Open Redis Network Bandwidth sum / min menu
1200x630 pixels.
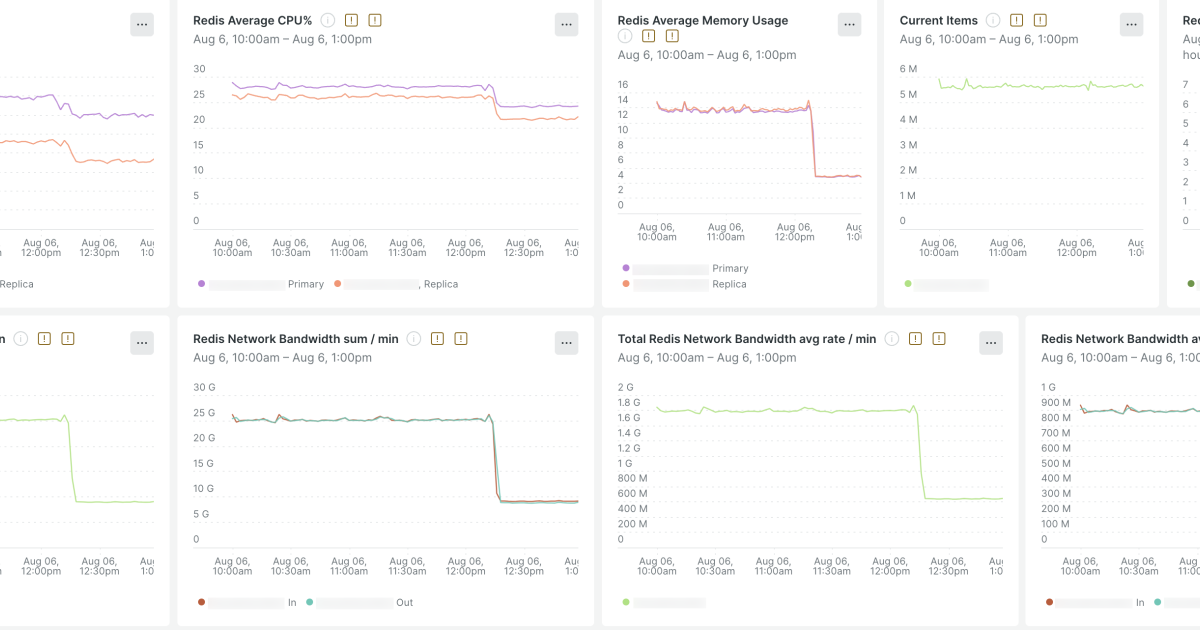pos(567,343)
